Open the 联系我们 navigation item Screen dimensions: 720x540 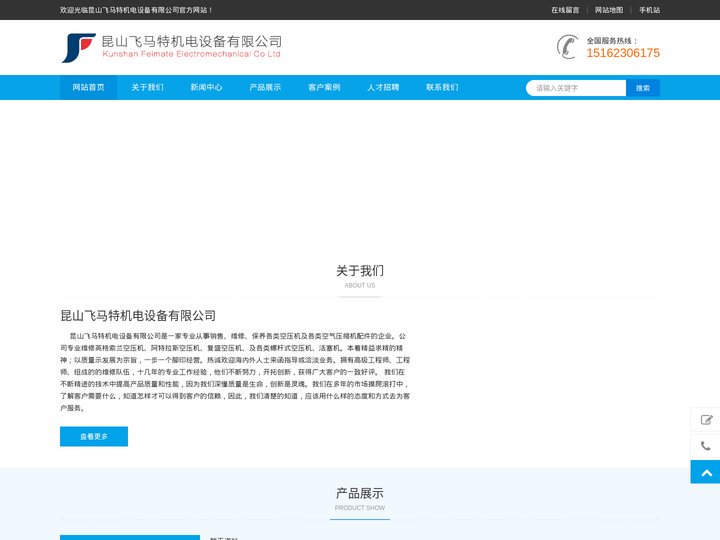click(442, 87)
